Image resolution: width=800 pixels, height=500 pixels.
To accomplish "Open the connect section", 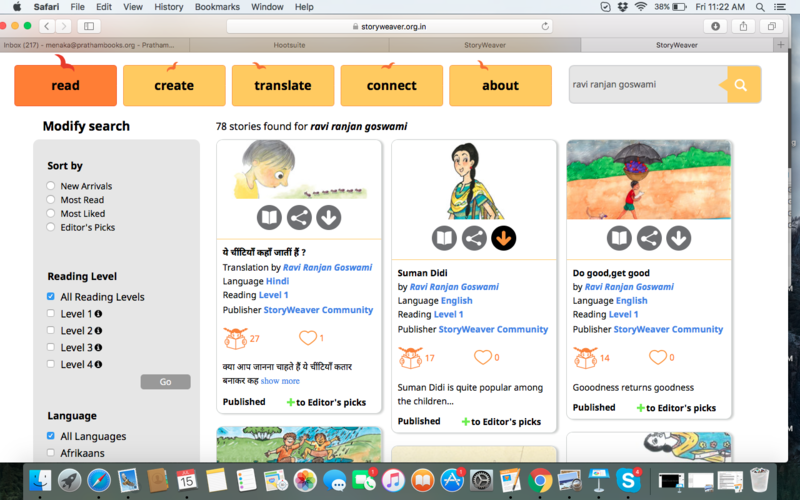I will pos(391,85).
